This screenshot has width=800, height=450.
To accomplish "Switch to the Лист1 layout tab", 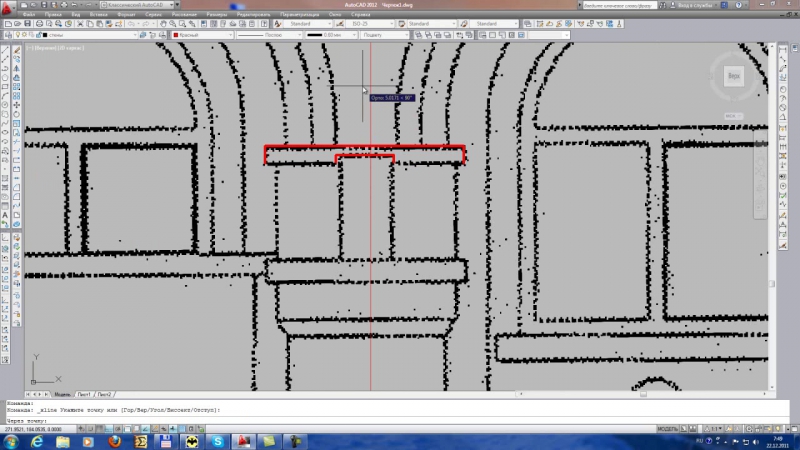I will (x=85, y=394).
